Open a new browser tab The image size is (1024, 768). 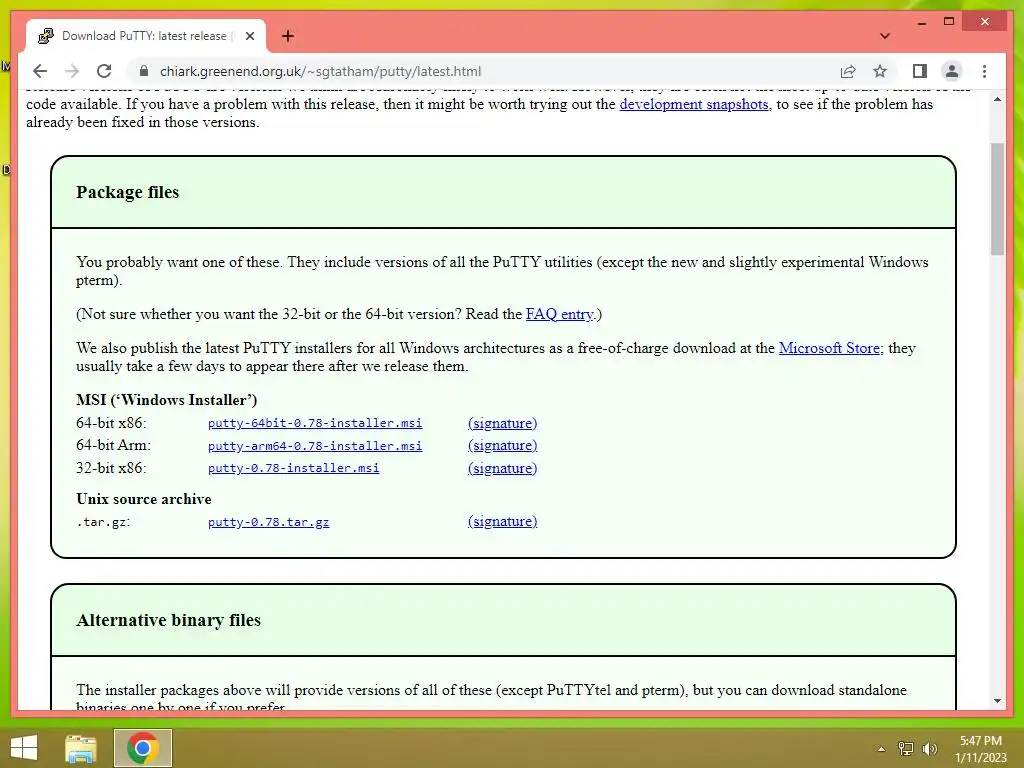[x=287, y=36]
